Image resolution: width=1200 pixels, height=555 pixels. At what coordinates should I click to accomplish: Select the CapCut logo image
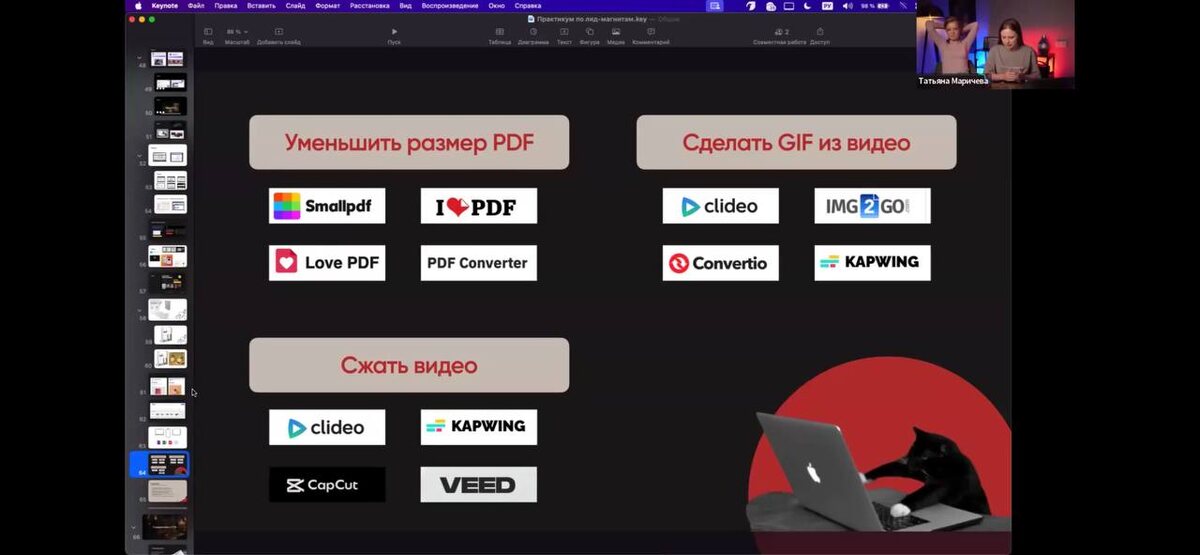click(x=327, y=484)
